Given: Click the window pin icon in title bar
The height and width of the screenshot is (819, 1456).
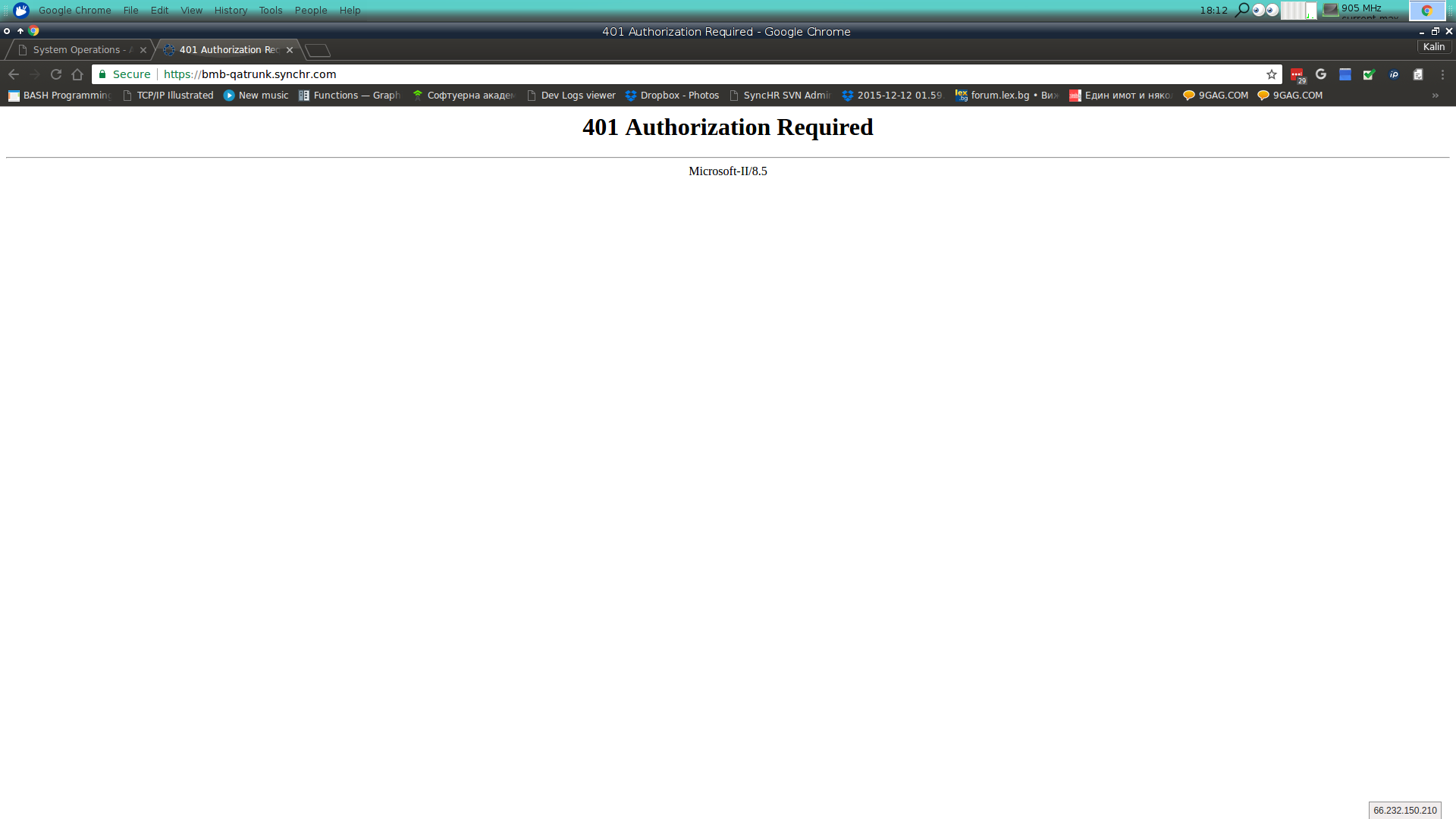Looking at the screenshot, I should click(7, 31).
